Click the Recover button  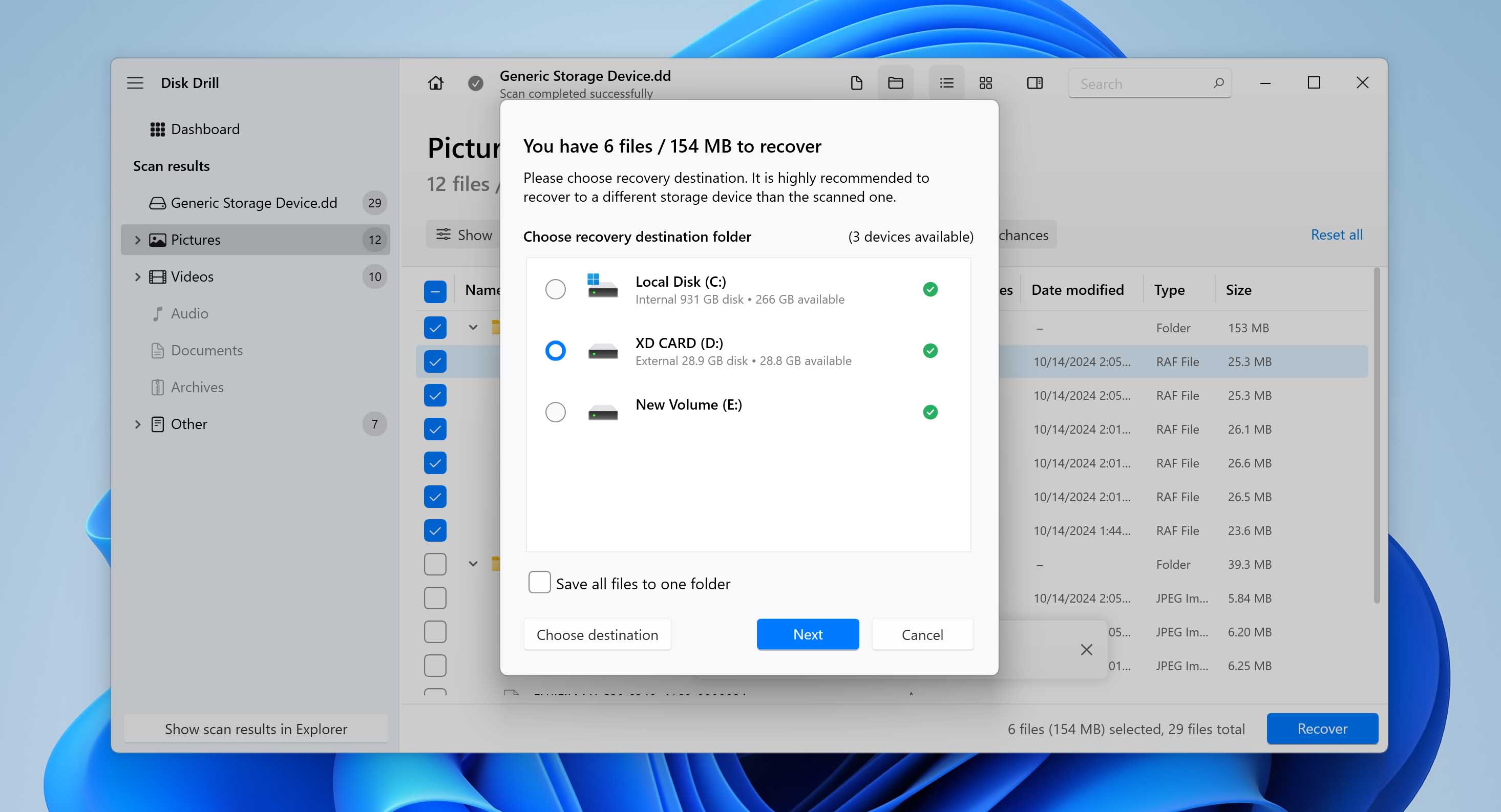[1322, 729]
